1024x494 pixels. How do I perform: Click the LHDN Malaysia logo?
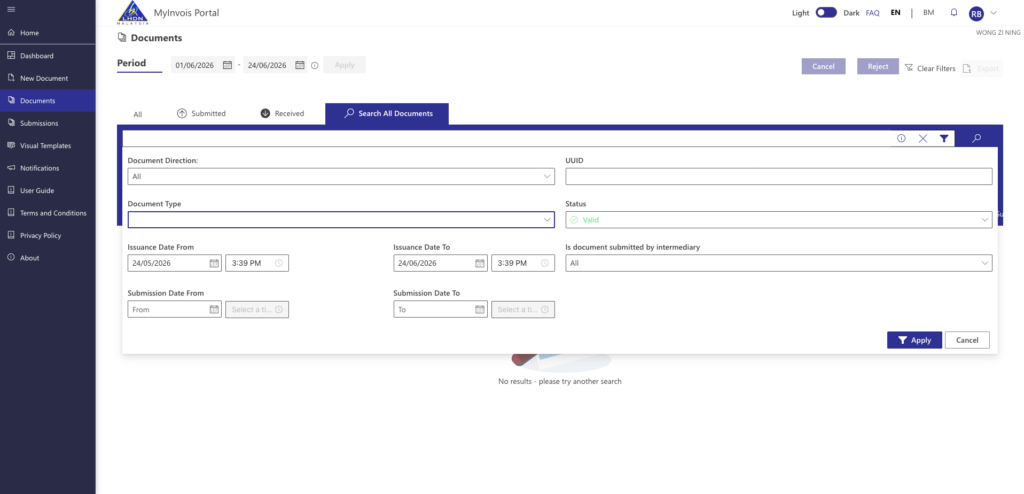coord(133,12)
